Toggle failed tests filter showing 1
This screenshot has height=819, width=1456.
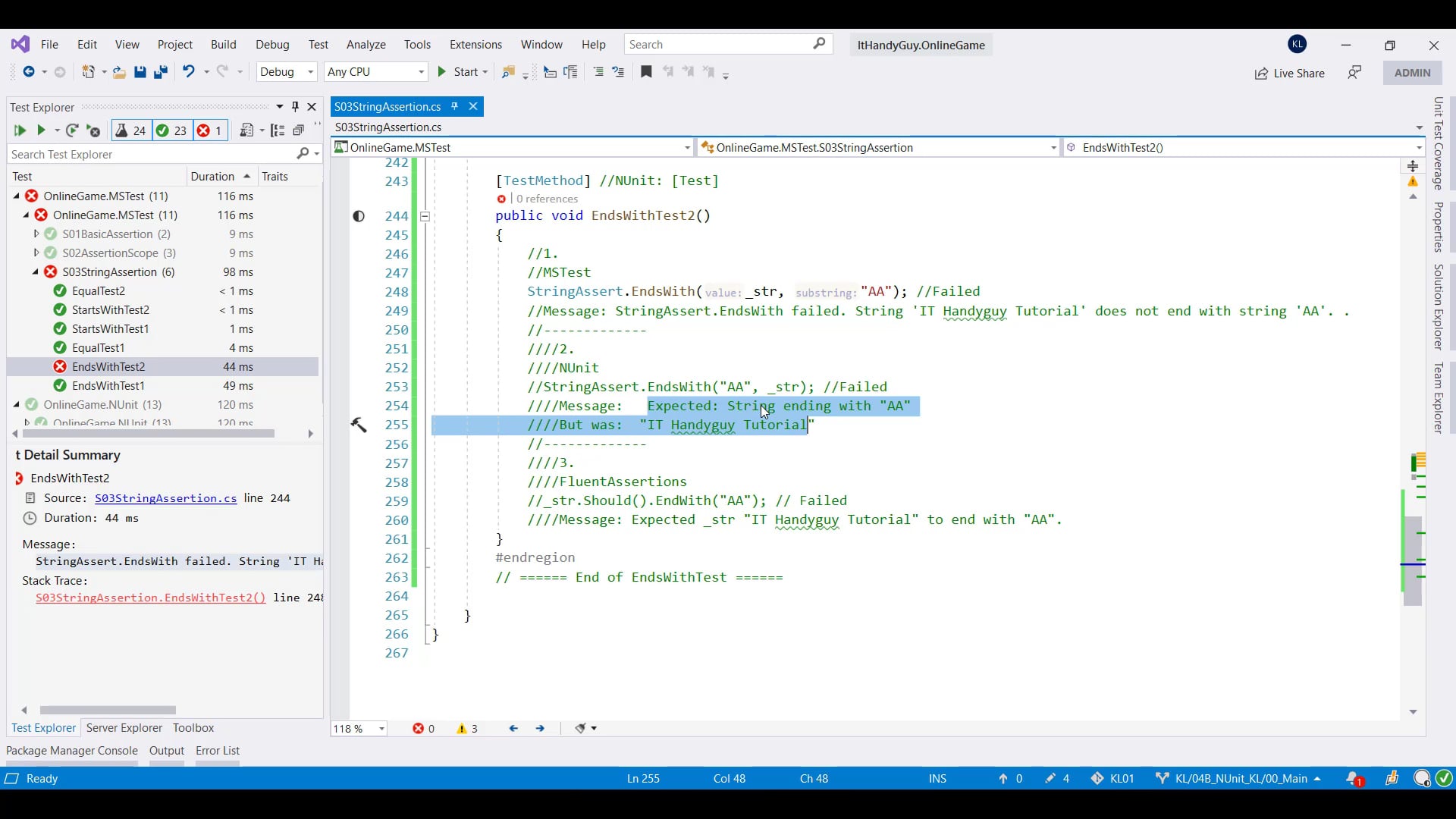coord(210,130)
